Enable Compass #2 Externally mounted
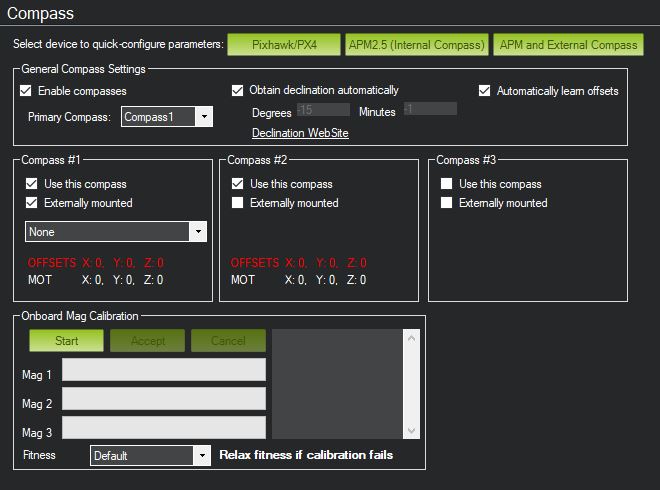 237,202
